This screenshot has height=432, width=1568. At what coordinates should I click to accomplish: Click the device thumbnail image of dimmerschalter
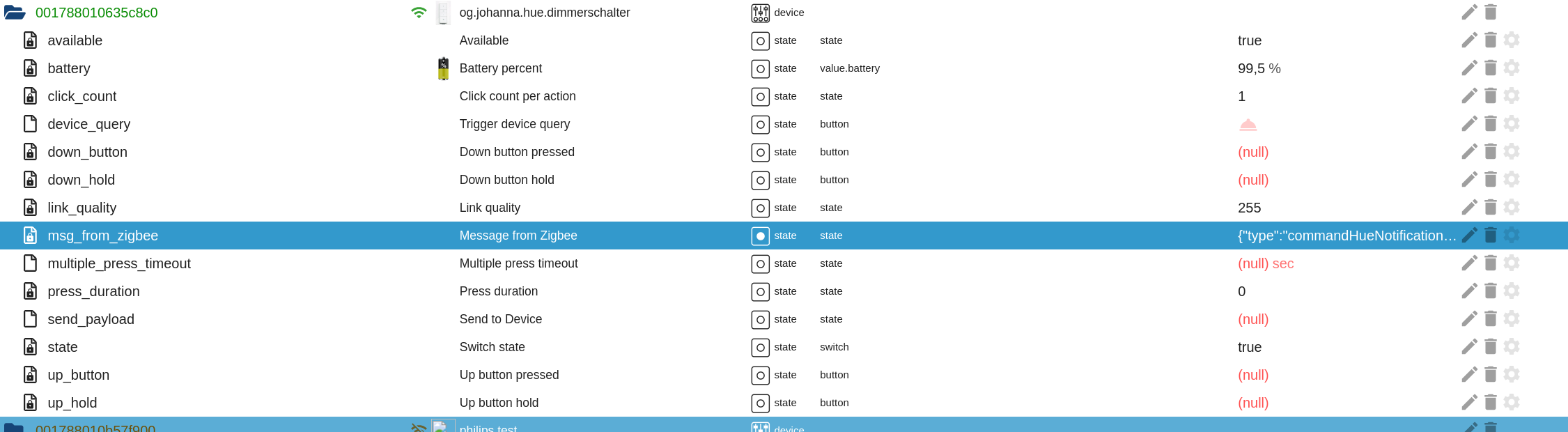[443, 13]
